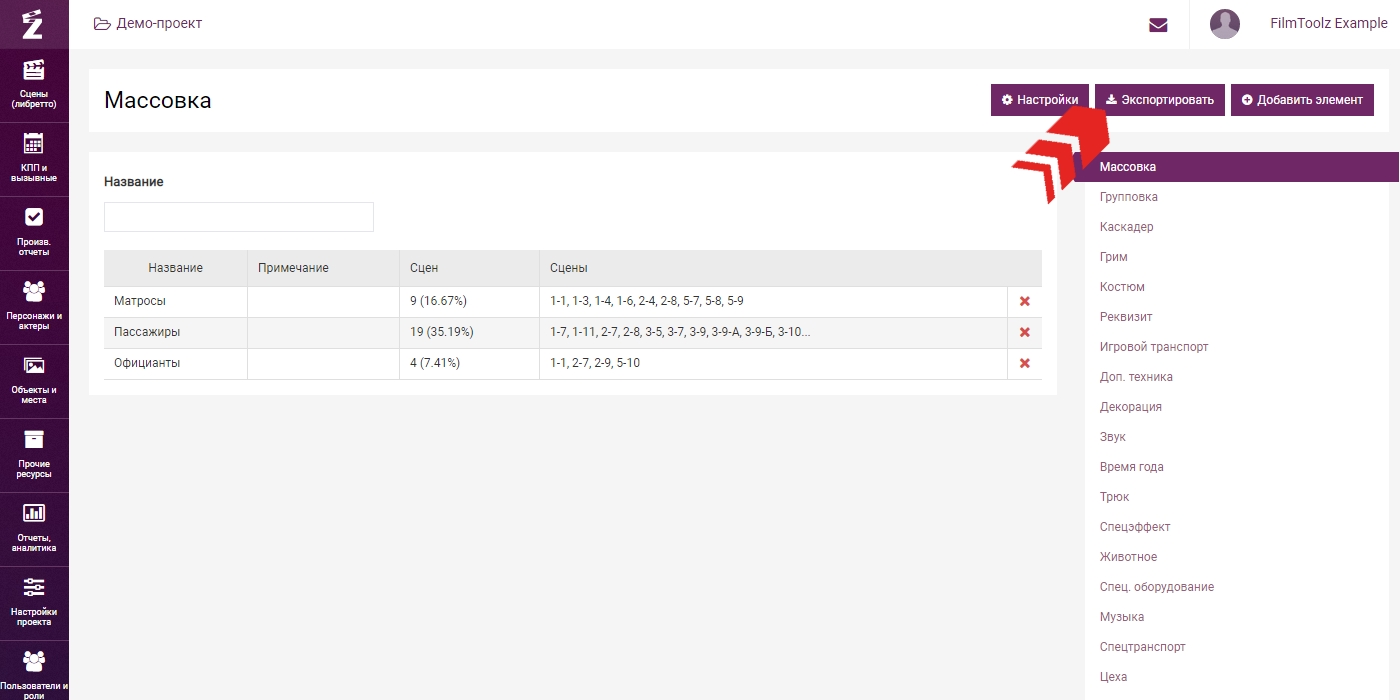Open FilmToolz Example user menu
This screenshot has width=1400, height=700.
tap(1328, 23)
